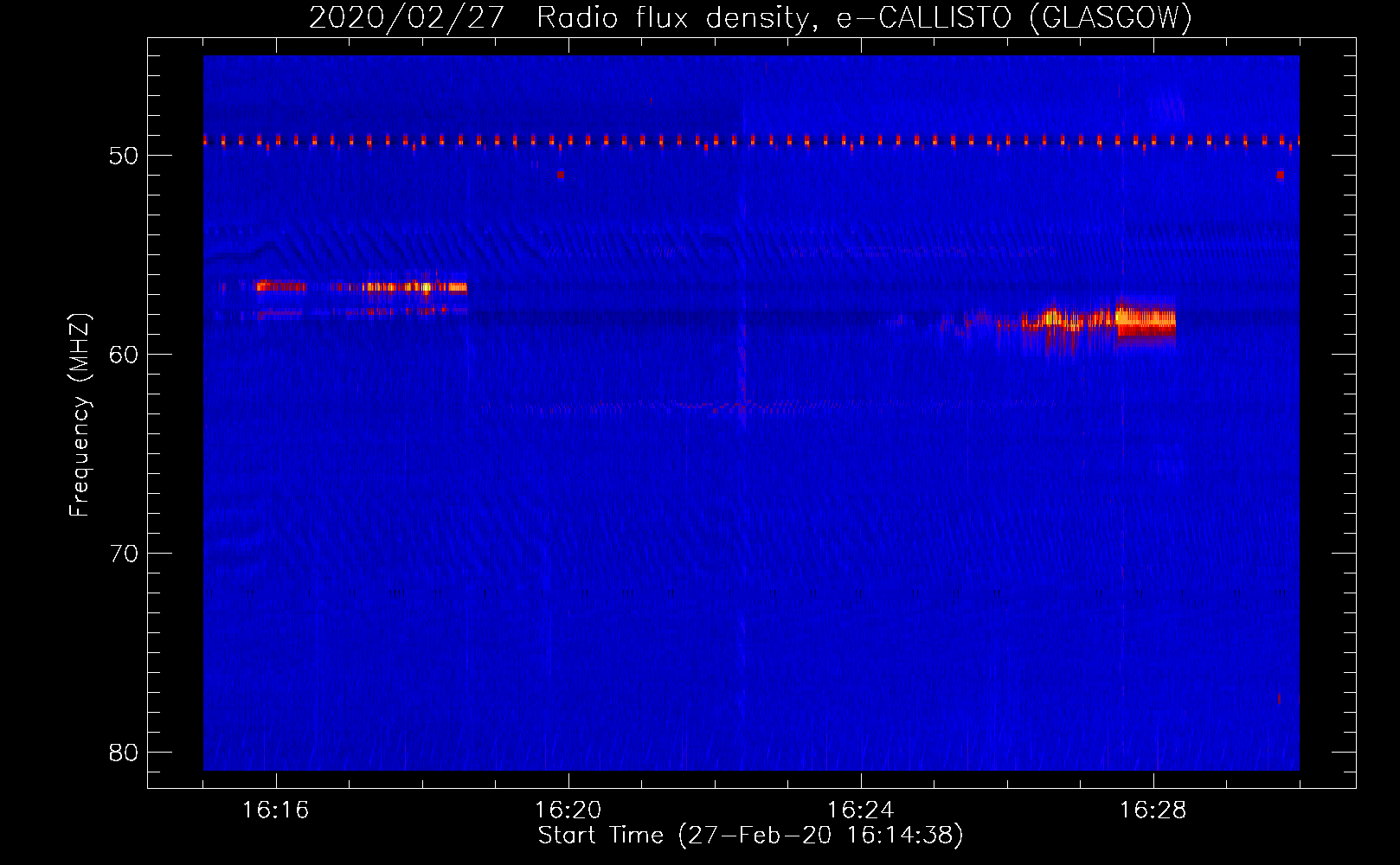Click the 50 MHz frequency tick label

[124, 156]
